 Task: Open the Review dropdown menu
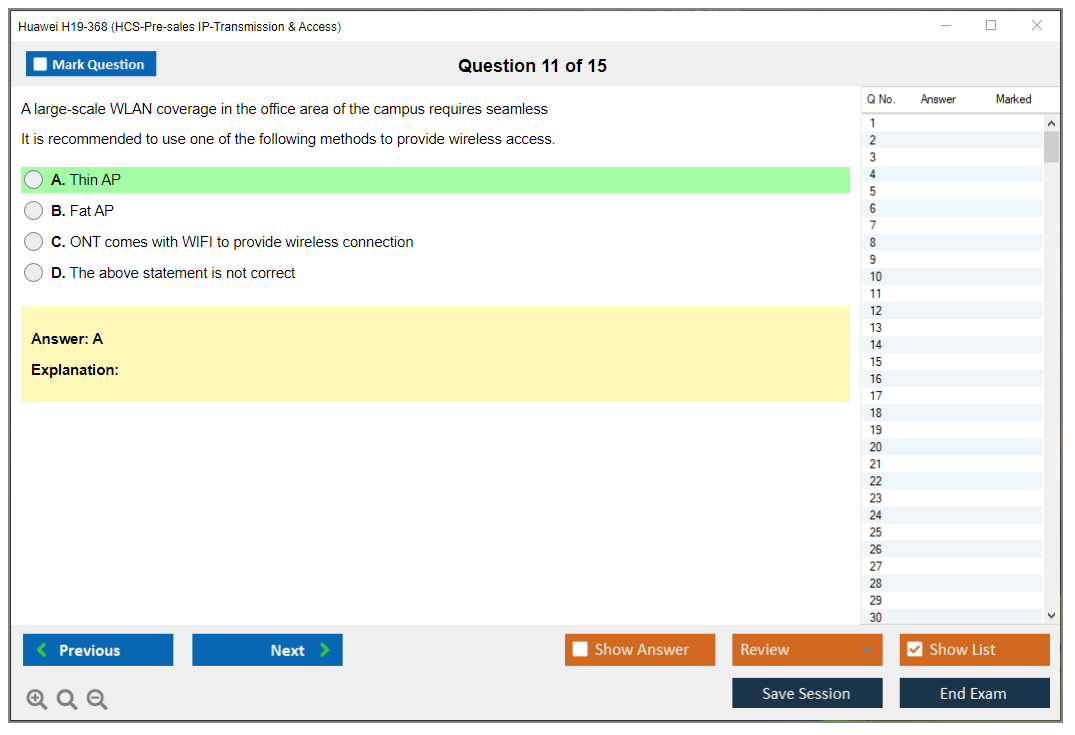click(807, 650)
